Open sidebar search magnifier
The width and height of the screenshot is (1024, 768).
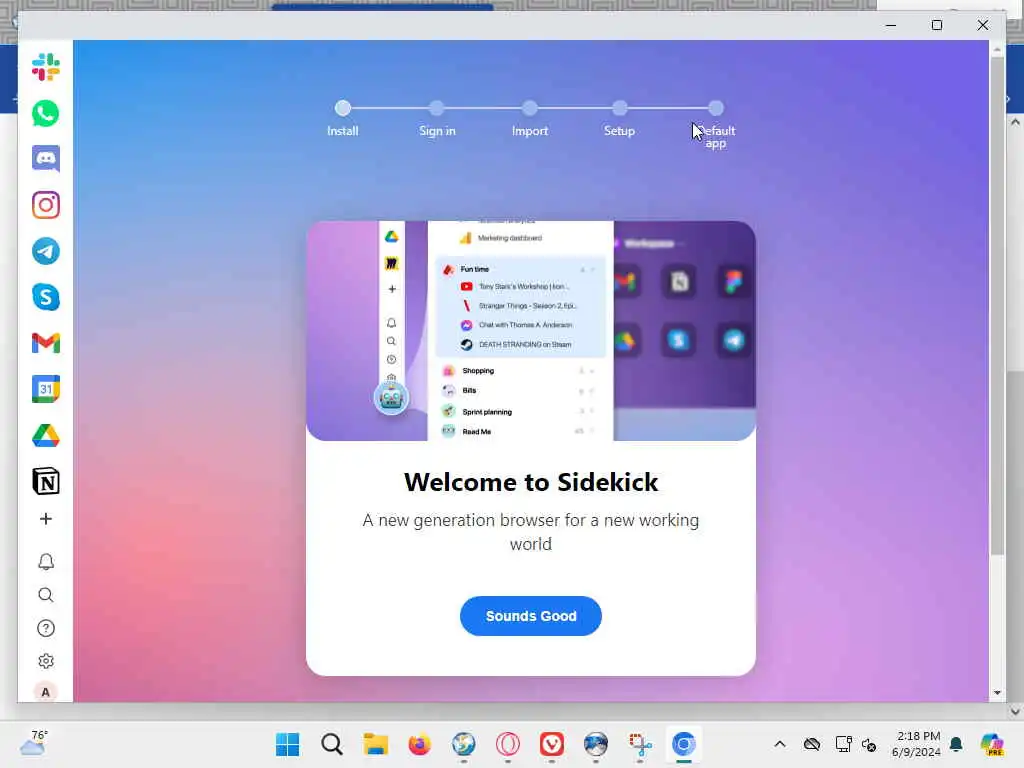click(46, 595)
